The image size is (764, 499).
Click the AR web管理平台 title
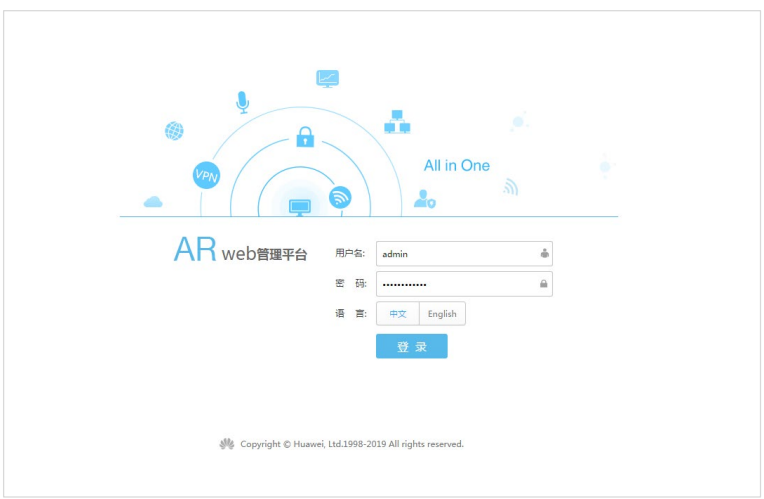(240, 250)
